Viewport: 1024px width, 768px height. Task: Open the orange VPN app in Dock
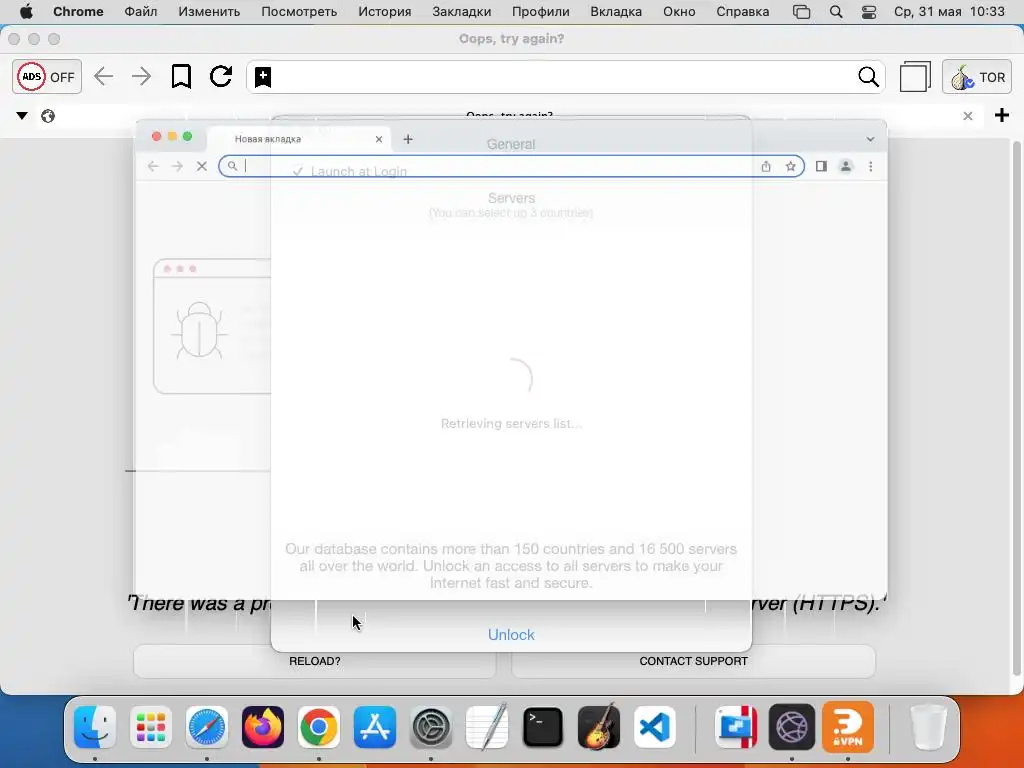pos(848,727)
